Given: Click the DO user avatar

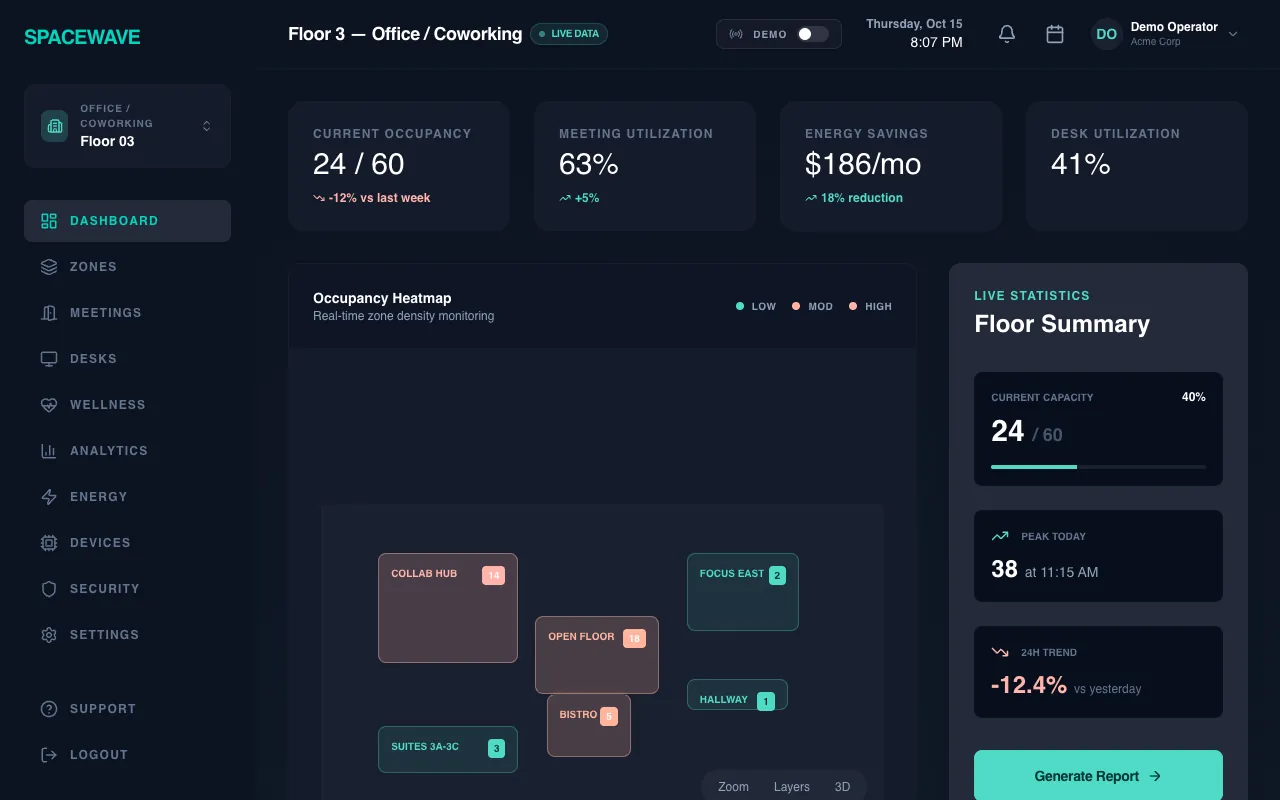Looking at the screenshot, I should click(1106, 34).
